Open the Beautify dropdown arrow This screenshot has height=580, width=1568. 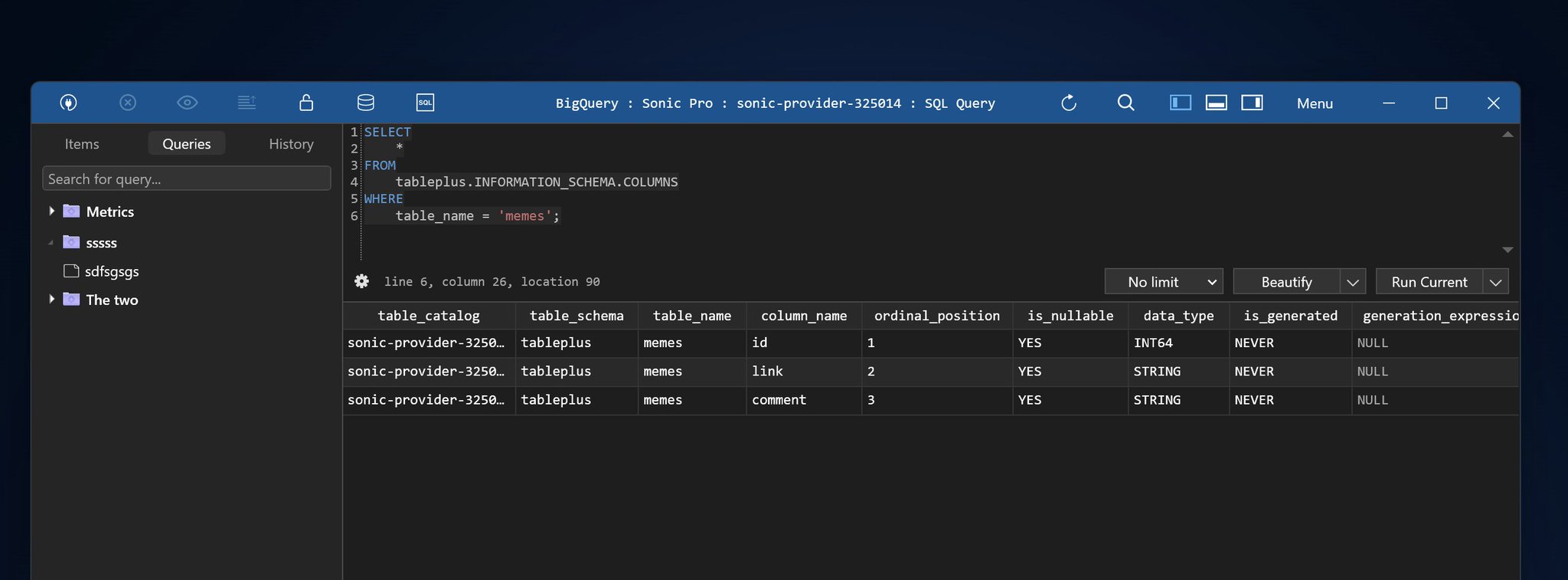pyautogui.click(x=1353, y=282)
